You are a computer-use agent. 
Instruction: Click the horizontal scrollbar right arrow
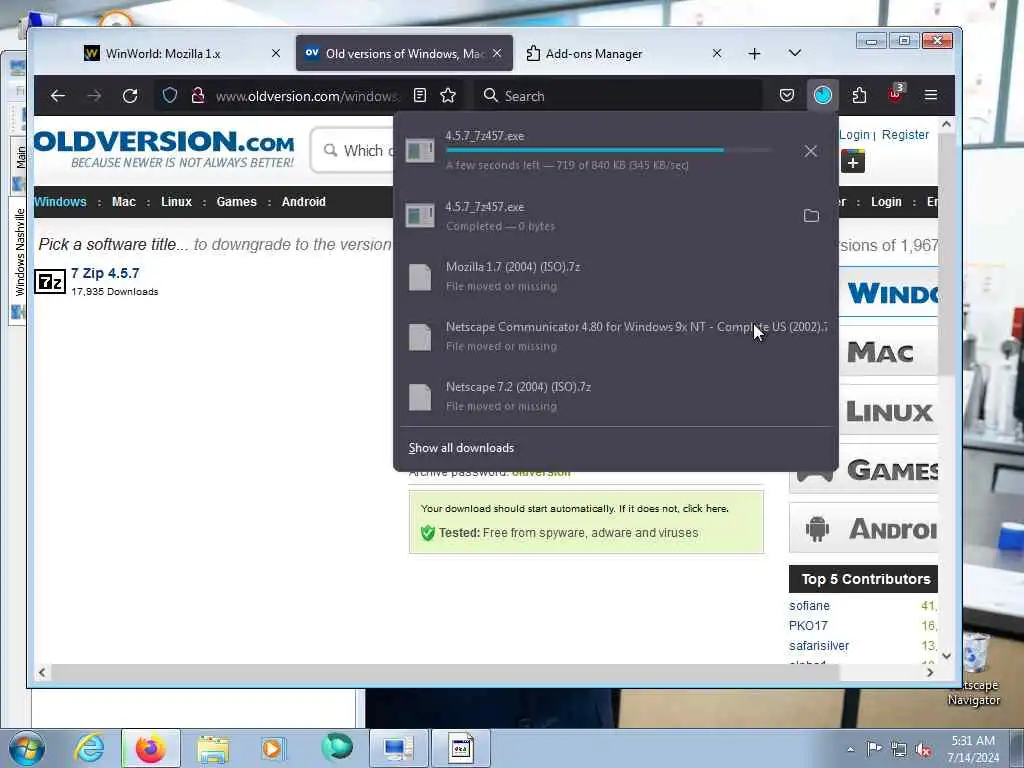(930, 672)
